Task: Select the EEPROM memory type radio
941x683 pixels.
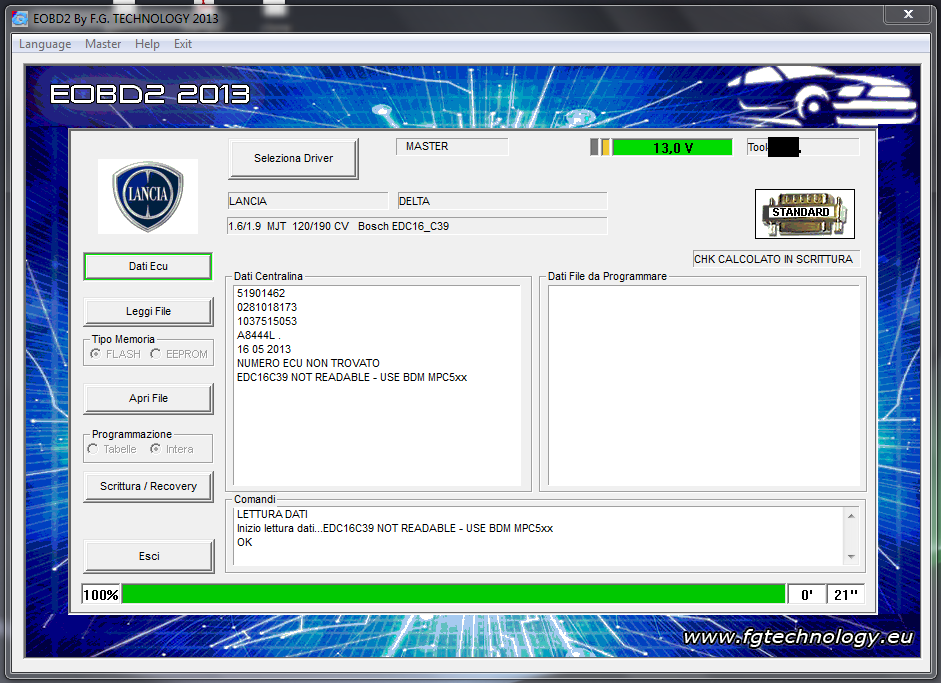Action: pyautogui.click(x=179, y=354)
